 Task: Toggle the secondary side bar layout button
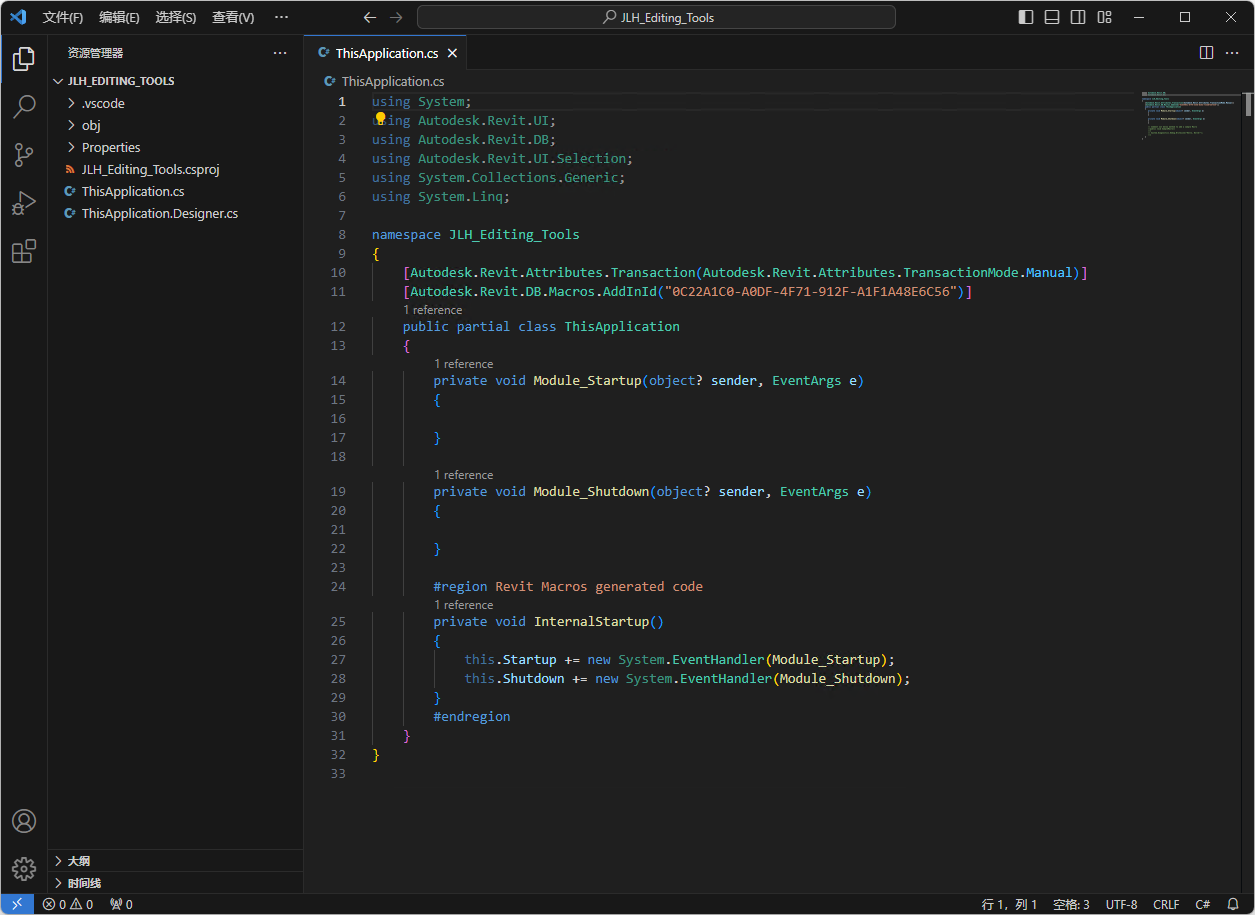(1078, 17)
